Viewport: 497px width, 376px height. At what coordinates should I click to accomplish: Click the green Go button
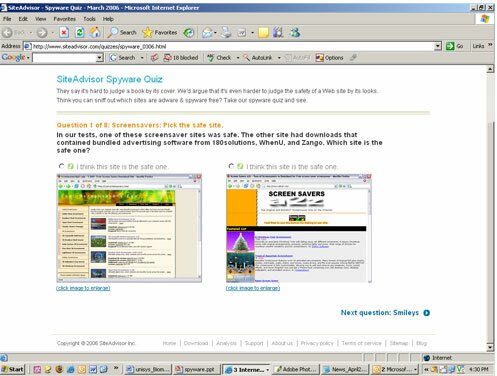point(455,46)
